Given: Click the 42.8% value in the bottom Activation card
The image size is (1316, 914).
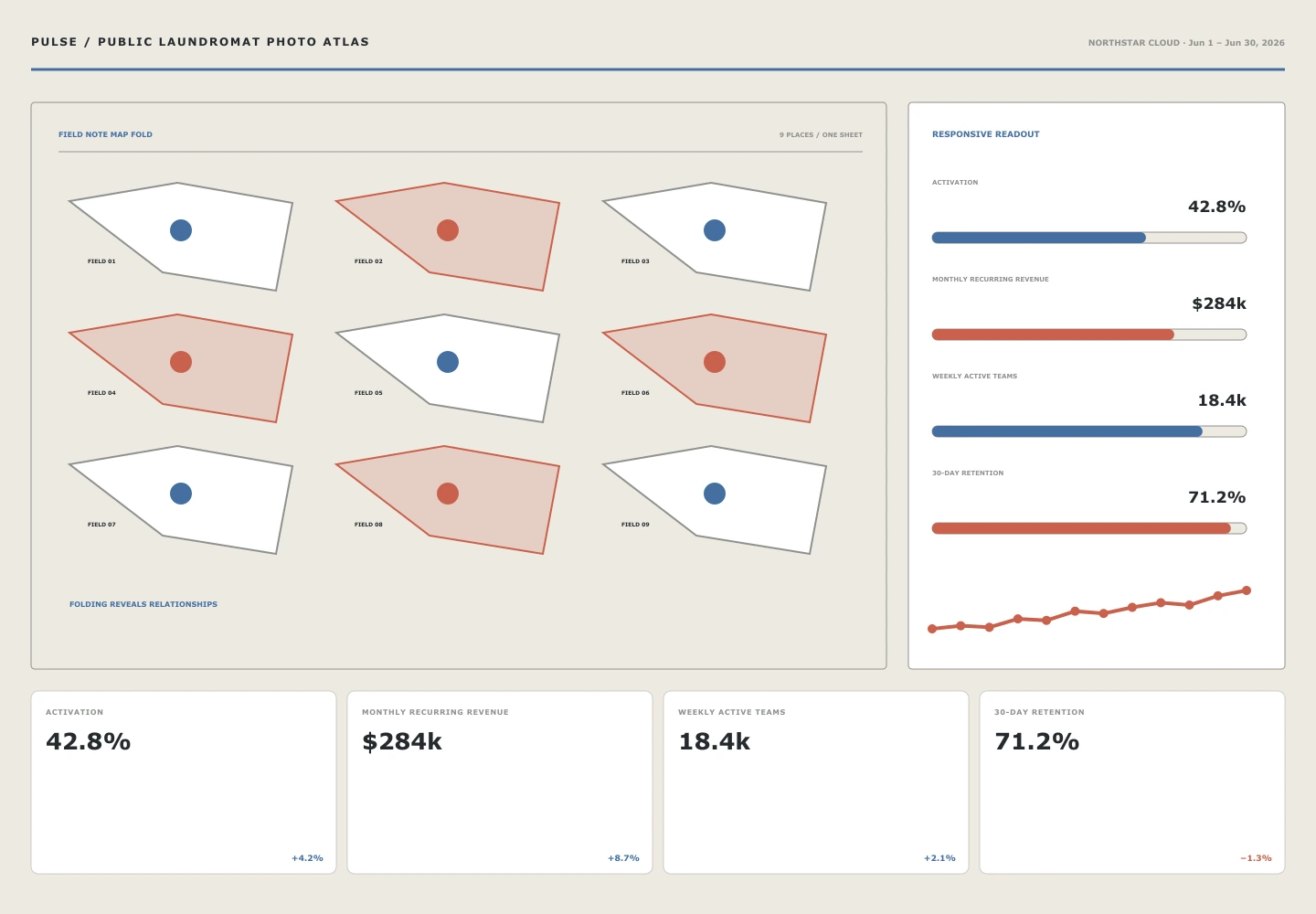Looking at the screenshot, I should 89,741.
